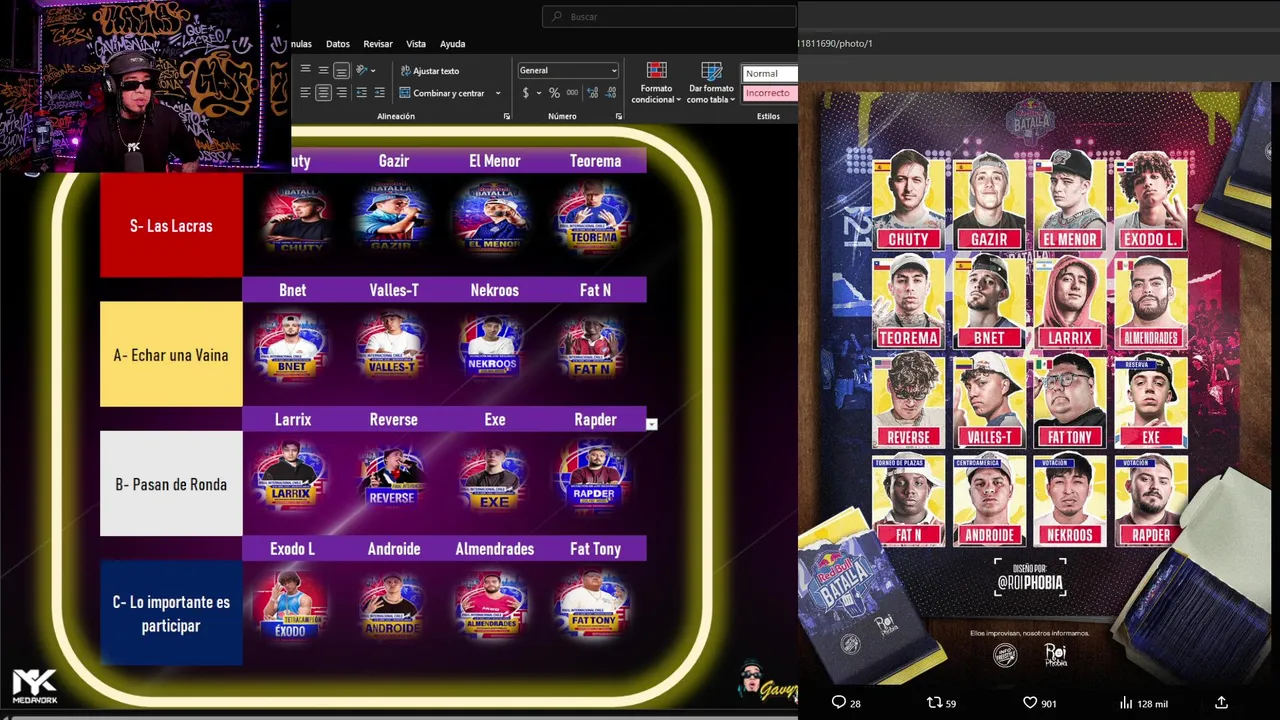1280x720 pixels.
Task: Click the increase indent icon
Action: tap(380, 92)
